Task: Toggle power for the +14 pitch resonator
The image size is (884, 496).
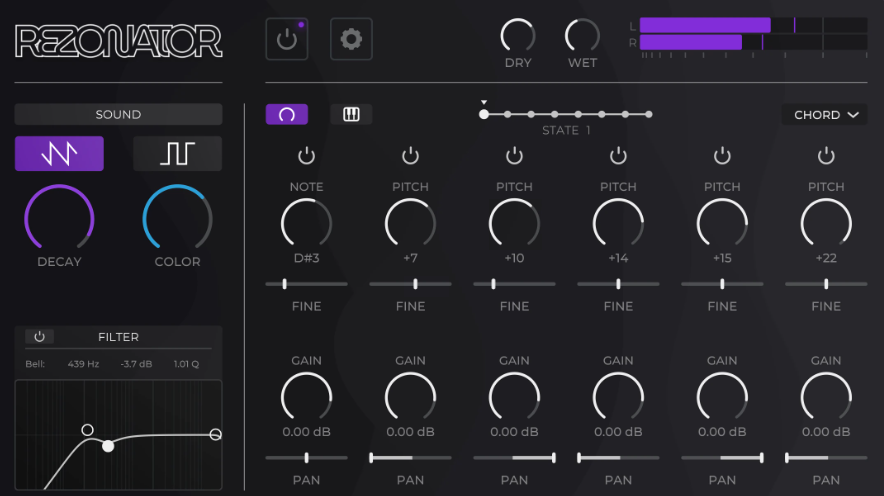Action: pos(618,156)
